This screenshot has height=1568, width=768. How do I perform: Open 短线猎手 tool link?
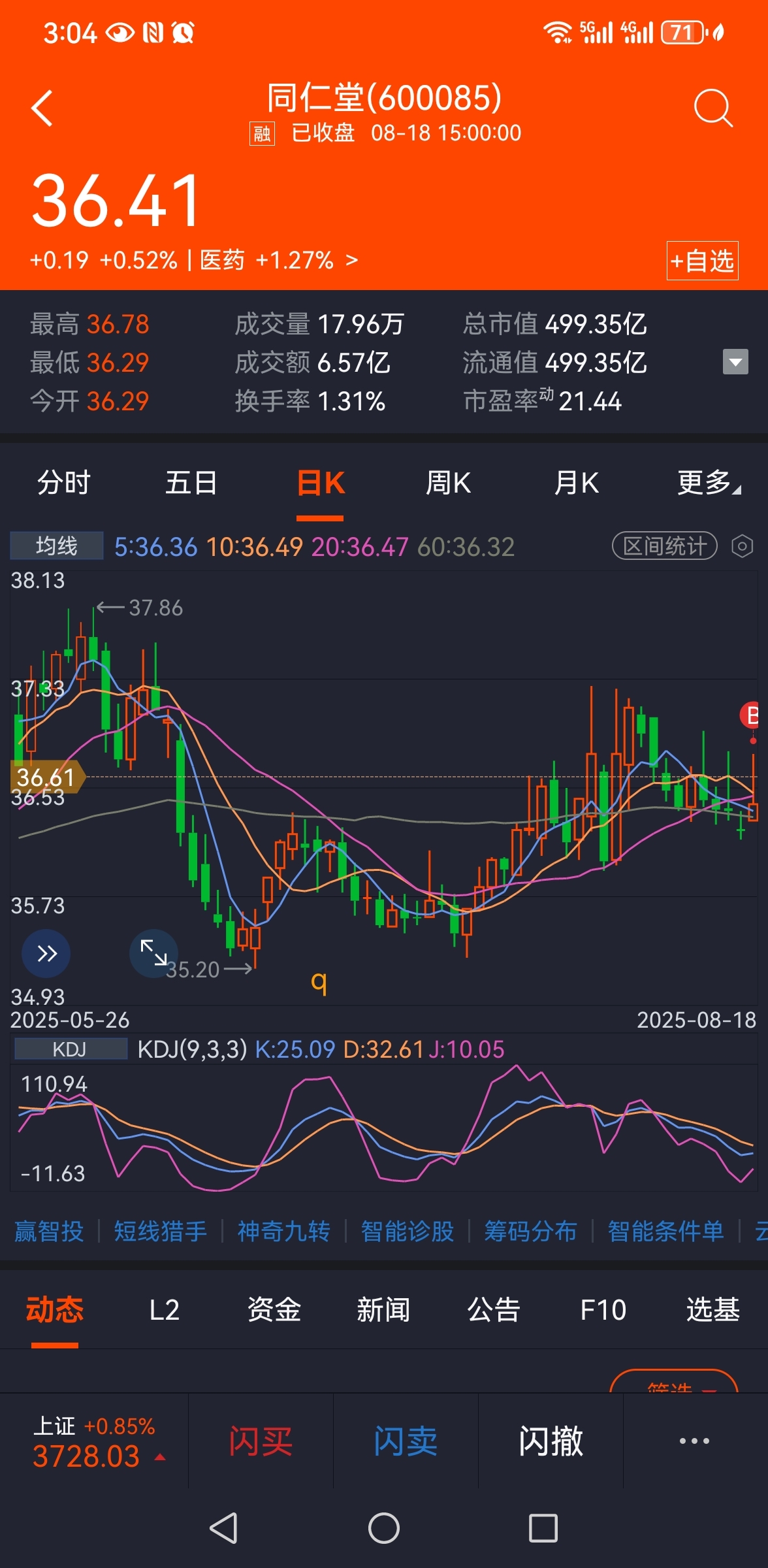tap(160, 1231)
